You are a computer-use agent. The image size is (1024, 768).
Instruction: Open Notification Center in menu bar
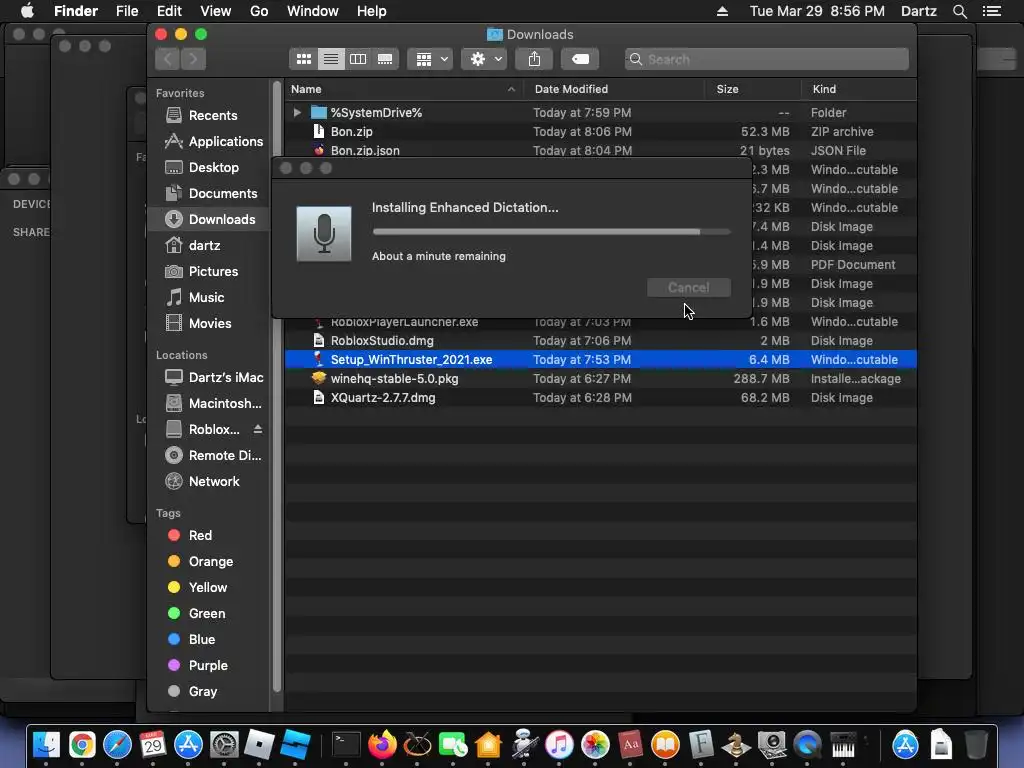pos(991,11)
